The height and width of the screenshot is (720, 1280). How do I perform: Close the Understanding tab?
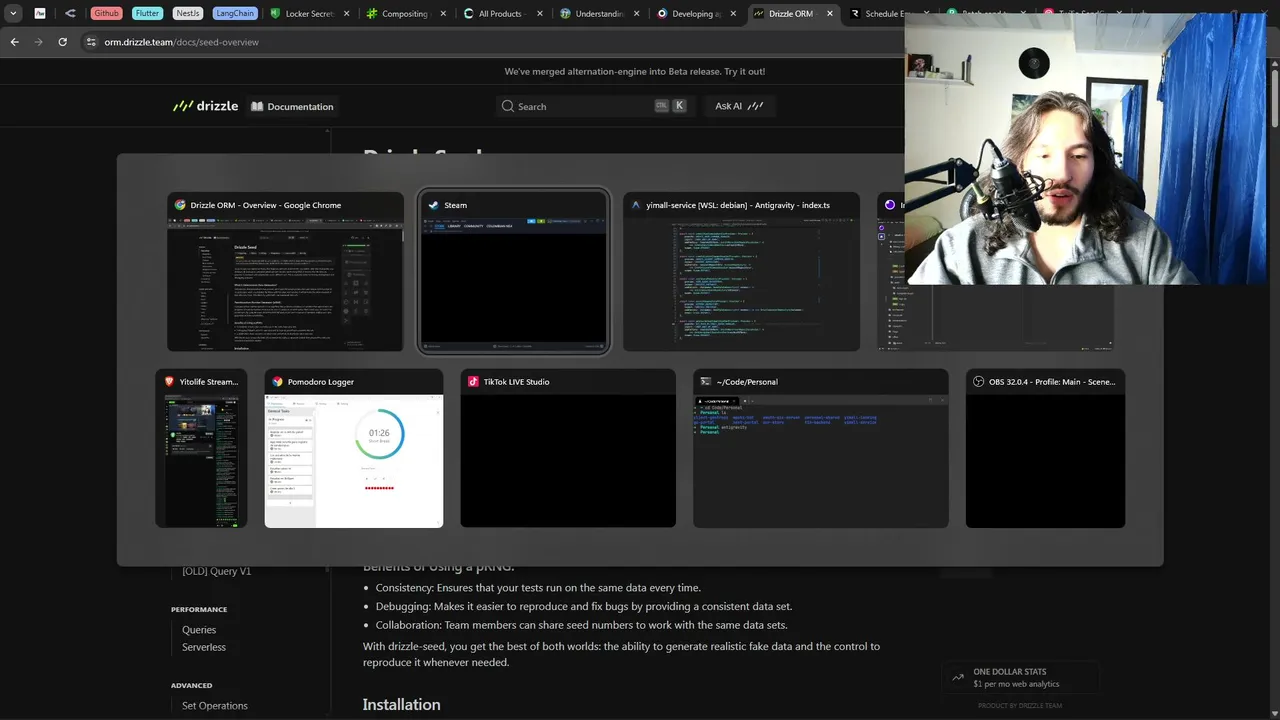(x=636, y=14)
